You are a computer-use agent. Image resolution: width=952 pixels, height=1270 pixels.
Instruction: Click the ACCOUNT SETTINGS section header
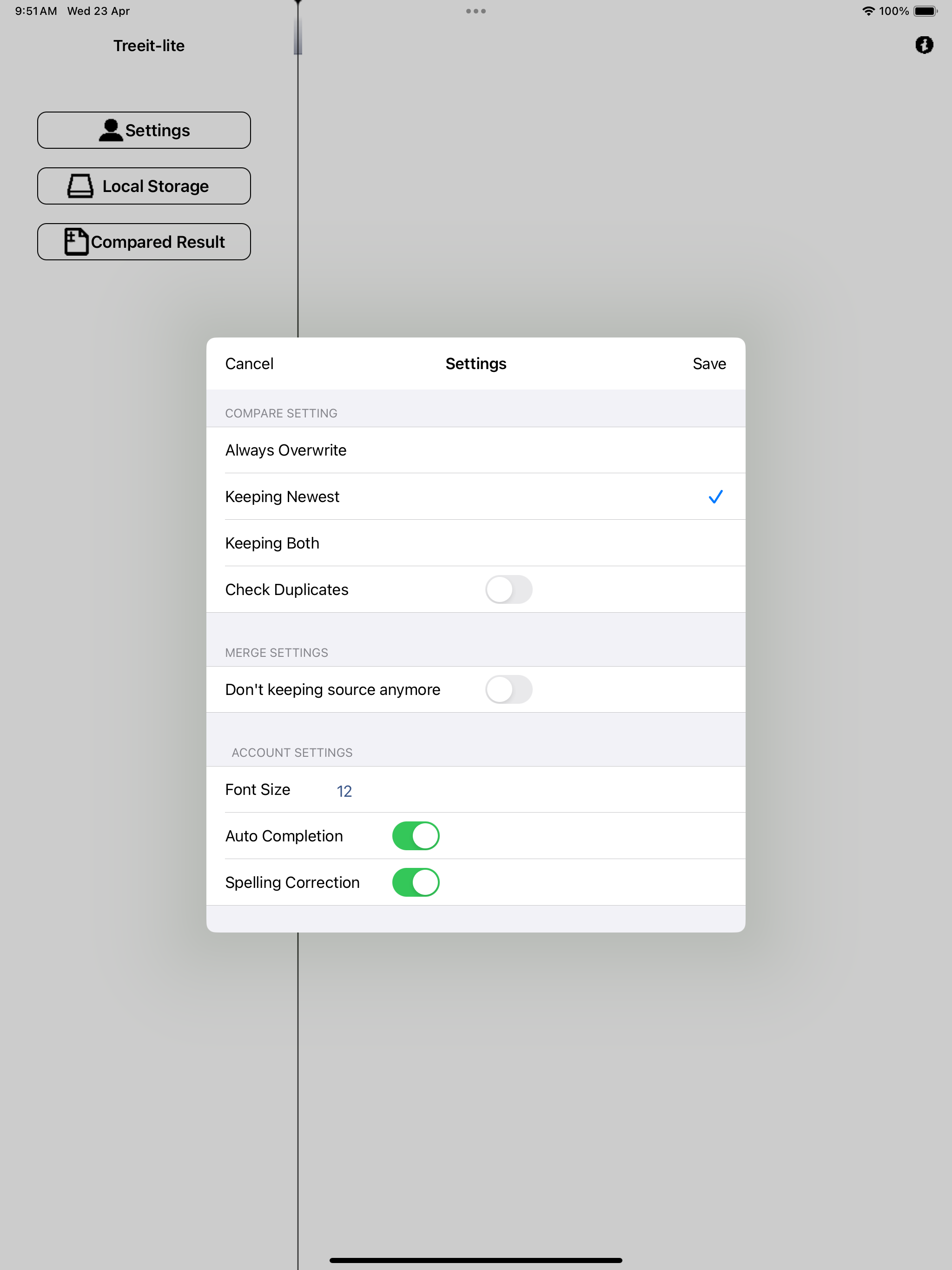[292, 753]
